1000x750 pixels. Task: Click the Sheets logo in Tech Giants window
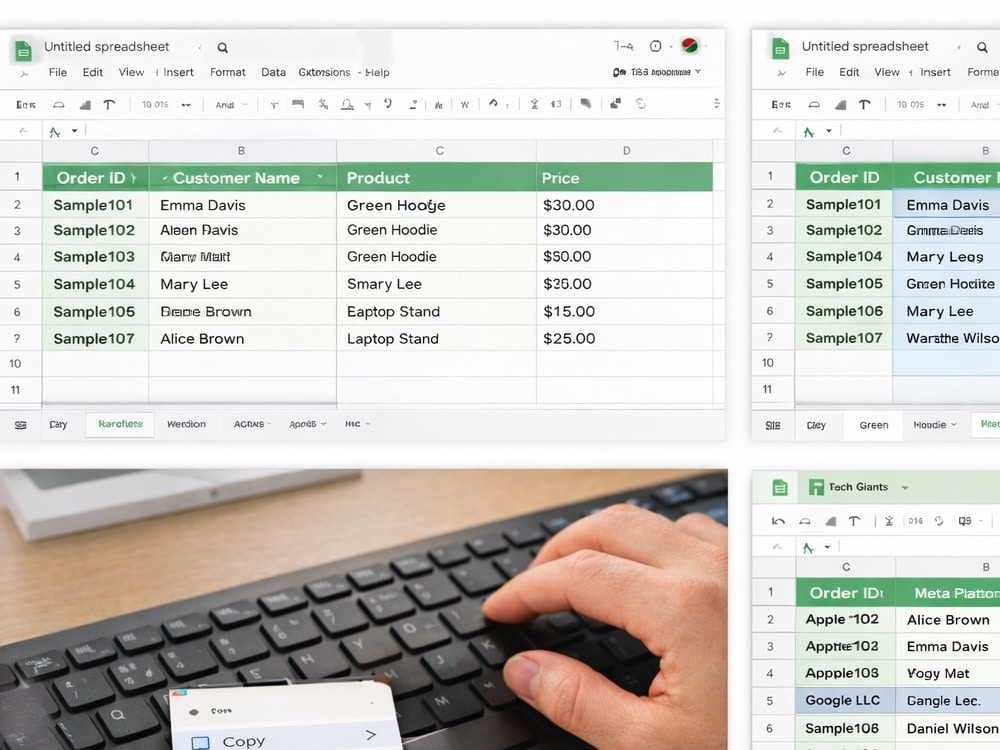(780, 488)
